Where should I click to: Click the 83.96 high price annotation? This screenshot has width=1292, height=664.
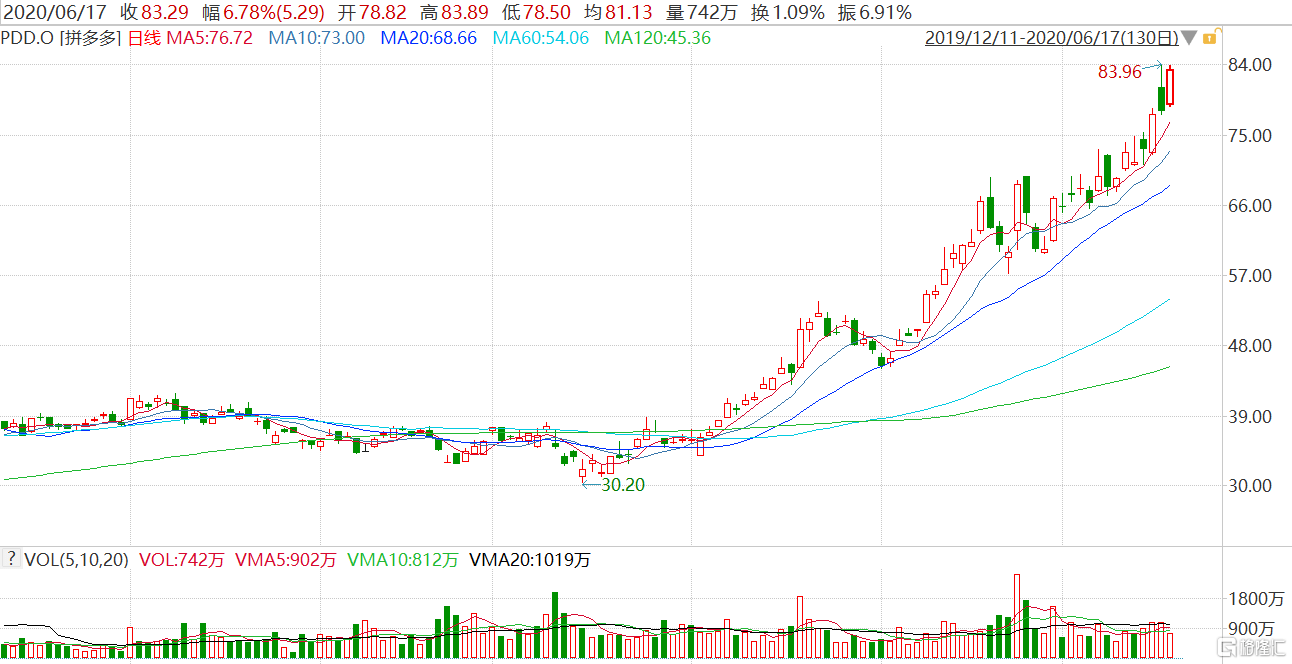[1119, 72]
